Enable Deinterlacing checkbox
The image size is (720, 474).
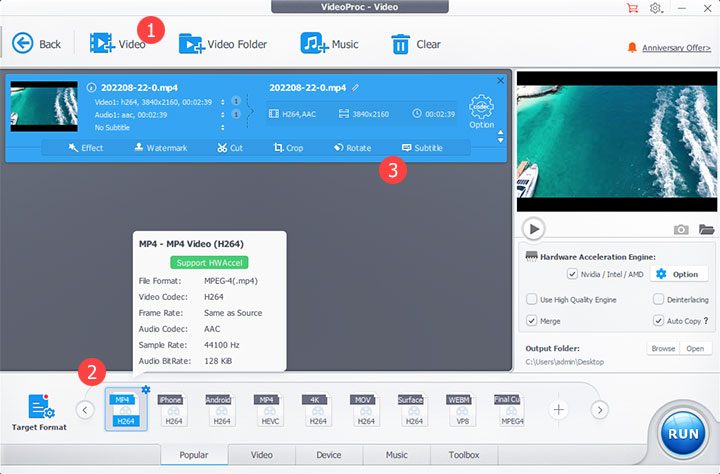click(x=658, y=299)
